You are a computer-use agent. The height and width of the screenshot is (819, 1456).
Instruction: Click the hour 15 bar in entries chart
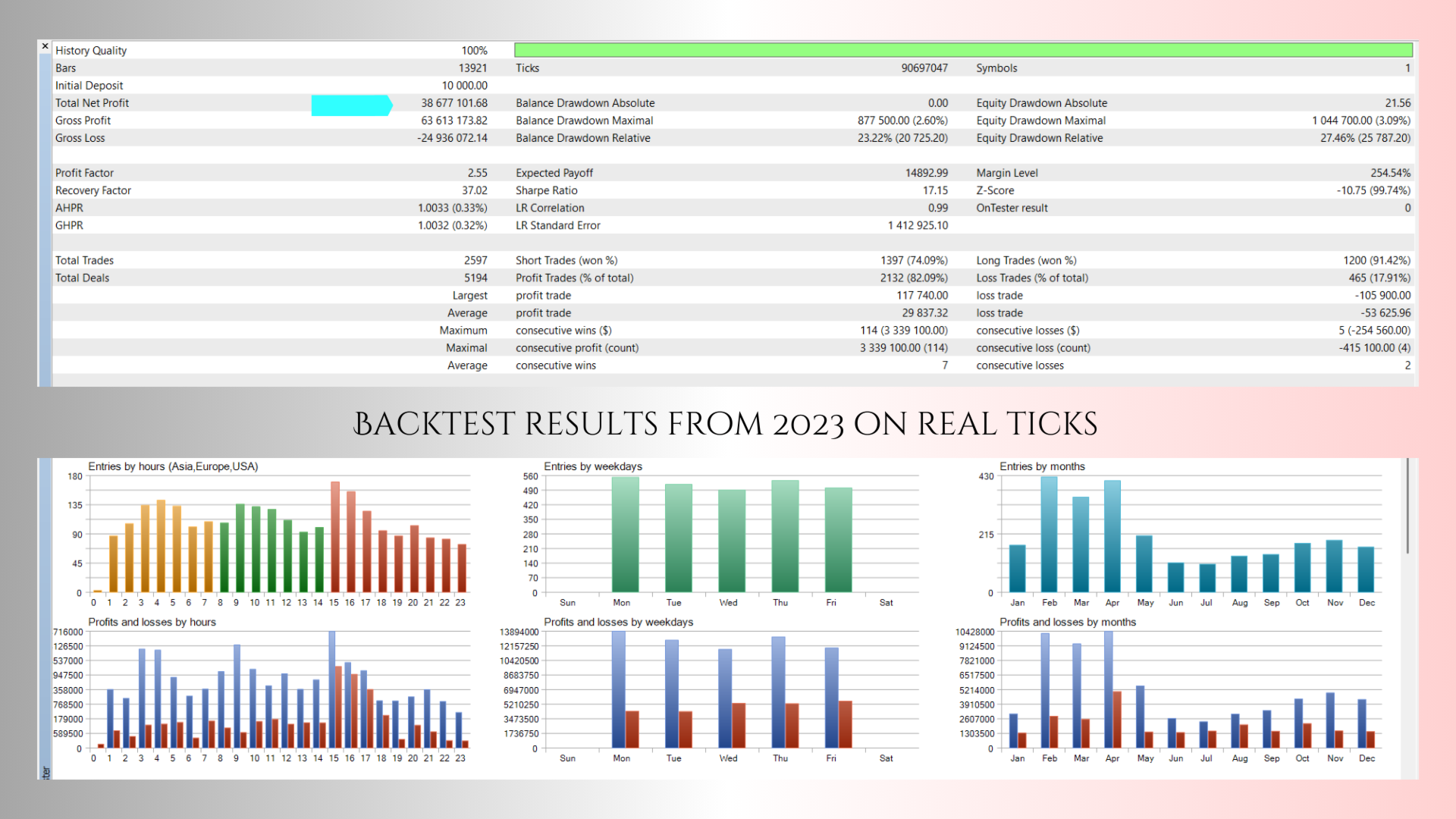click(334, 537)
